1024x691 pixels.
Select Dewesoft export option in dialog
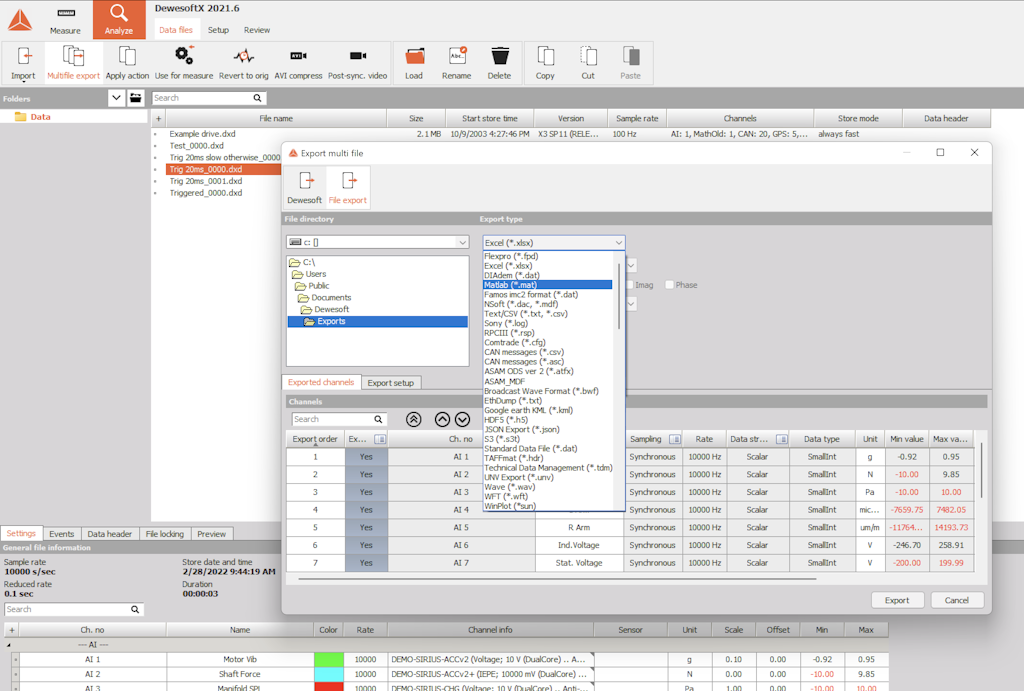pos(304,187)
